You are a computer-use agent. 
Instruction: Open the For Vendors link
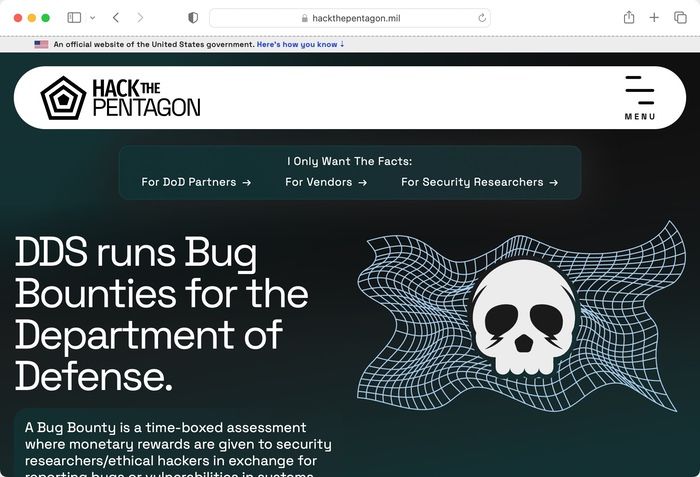[x=326, y=182]
